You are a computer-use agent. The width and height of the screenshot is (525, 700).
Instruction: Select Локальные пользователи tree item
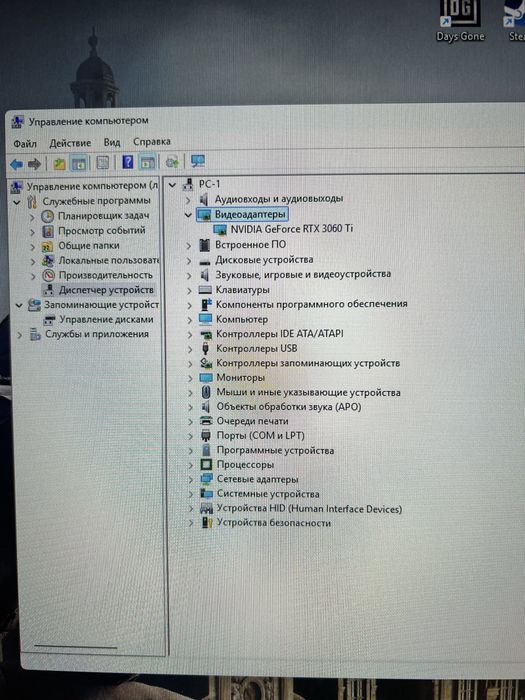click(x=109, y=260)
